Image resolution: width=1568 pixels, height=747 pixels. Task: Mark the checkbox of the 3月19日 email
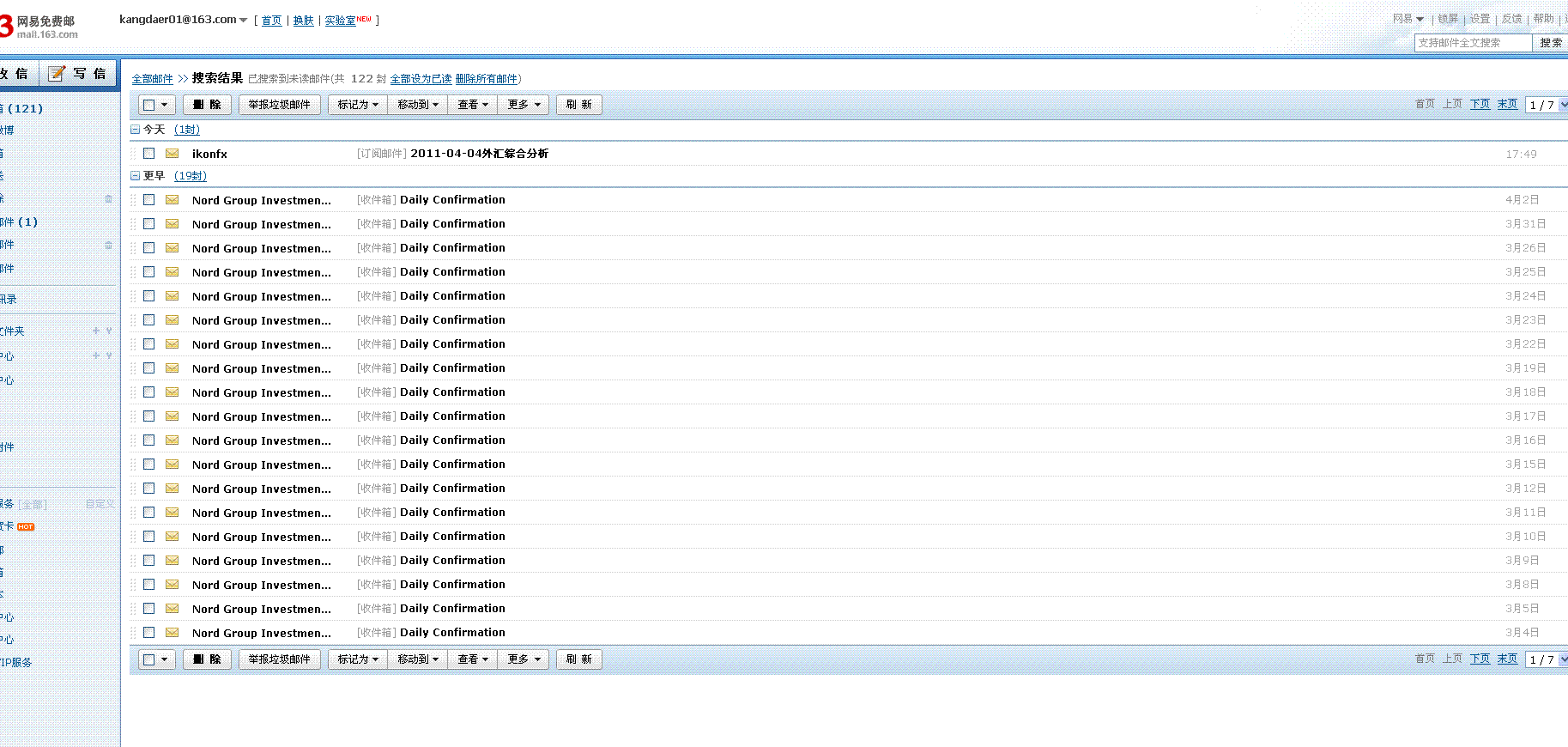coord(149,368)
